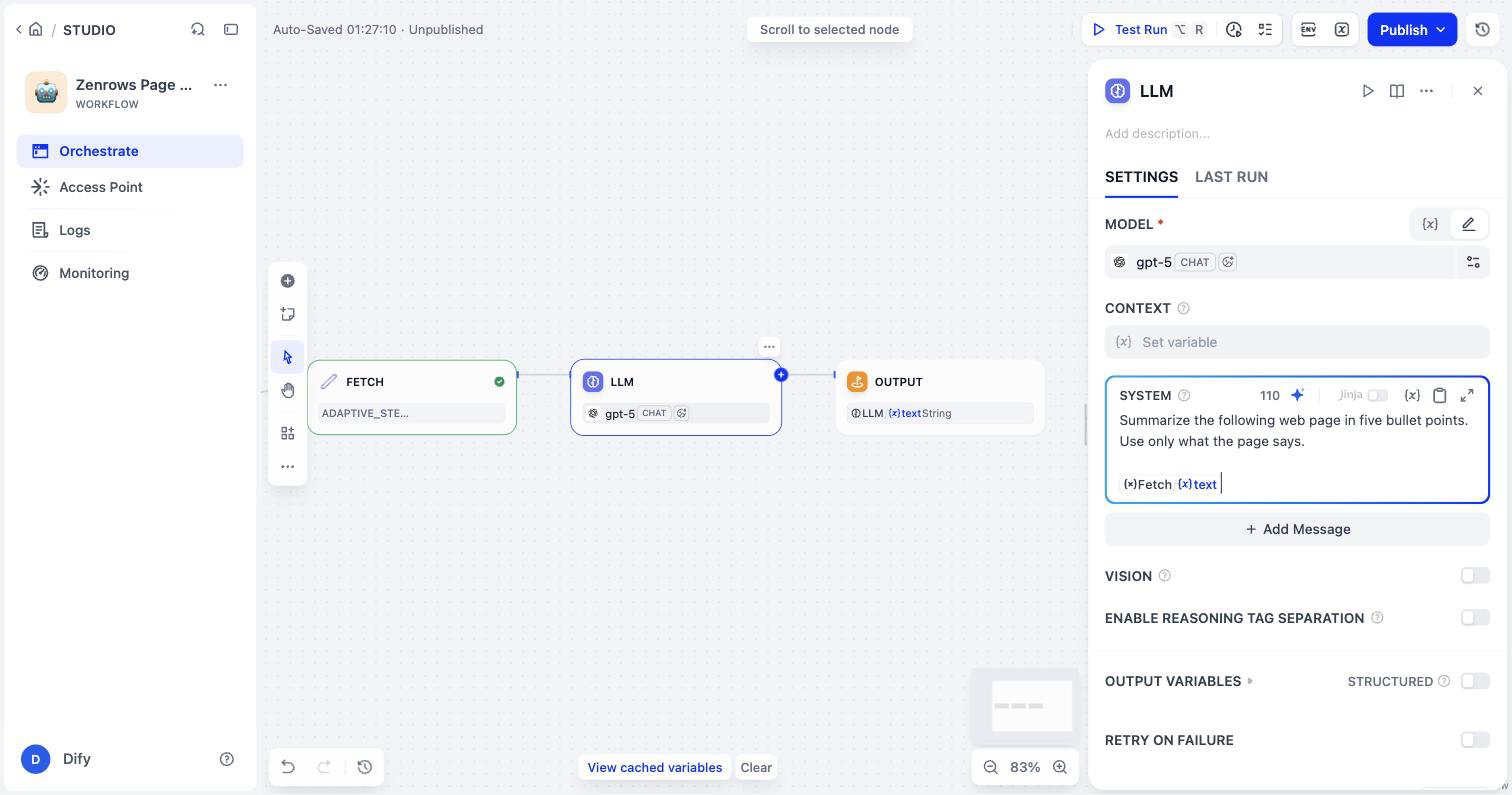Copy the system prompt with clipboard icon
This screenshot has height=795, width=1512.
point(1440,395)
